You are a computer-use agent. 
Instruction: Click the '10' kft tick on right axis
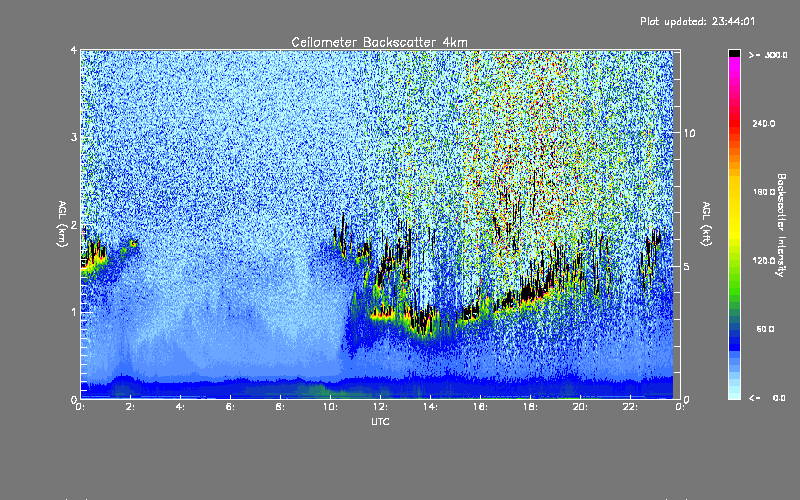pyautogui.click(x=689, y=133)
